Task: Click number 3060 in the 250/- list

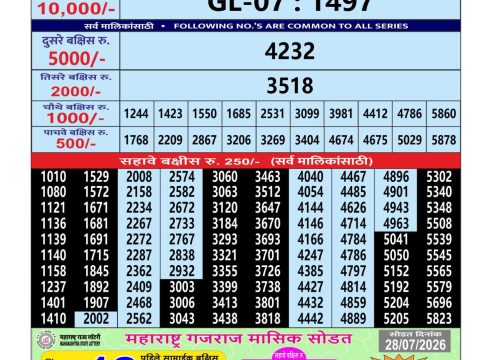Action: point(225,177)
